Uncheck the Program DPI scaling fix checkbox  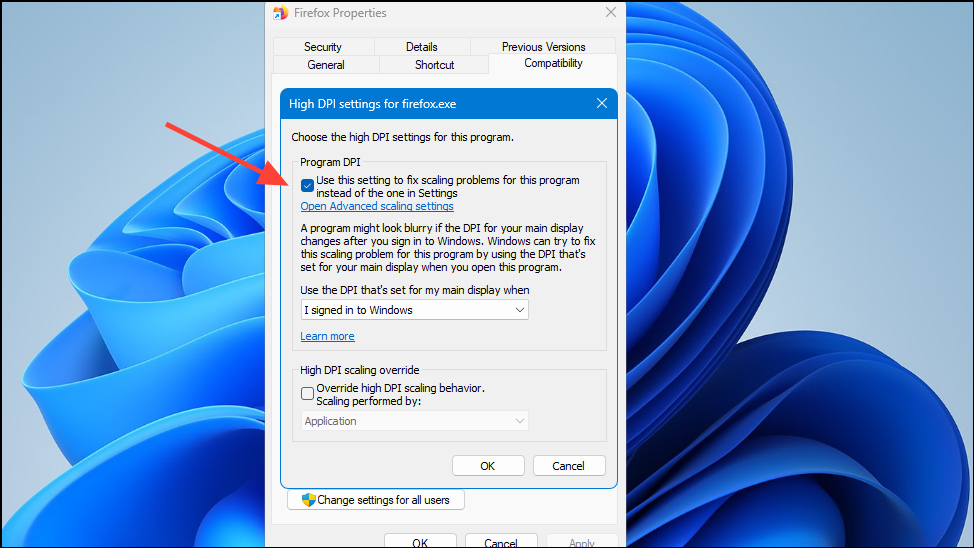(x=307, y=186)
